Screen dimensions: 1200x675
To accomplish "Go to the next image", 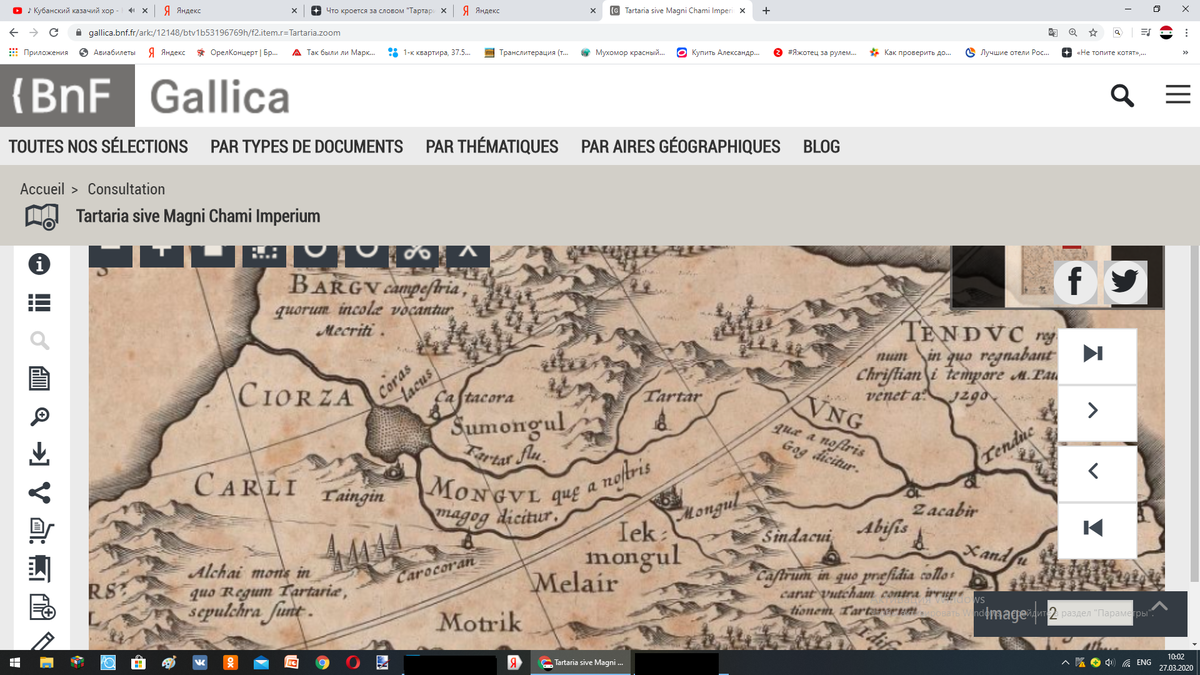I will pos(1096,411).
